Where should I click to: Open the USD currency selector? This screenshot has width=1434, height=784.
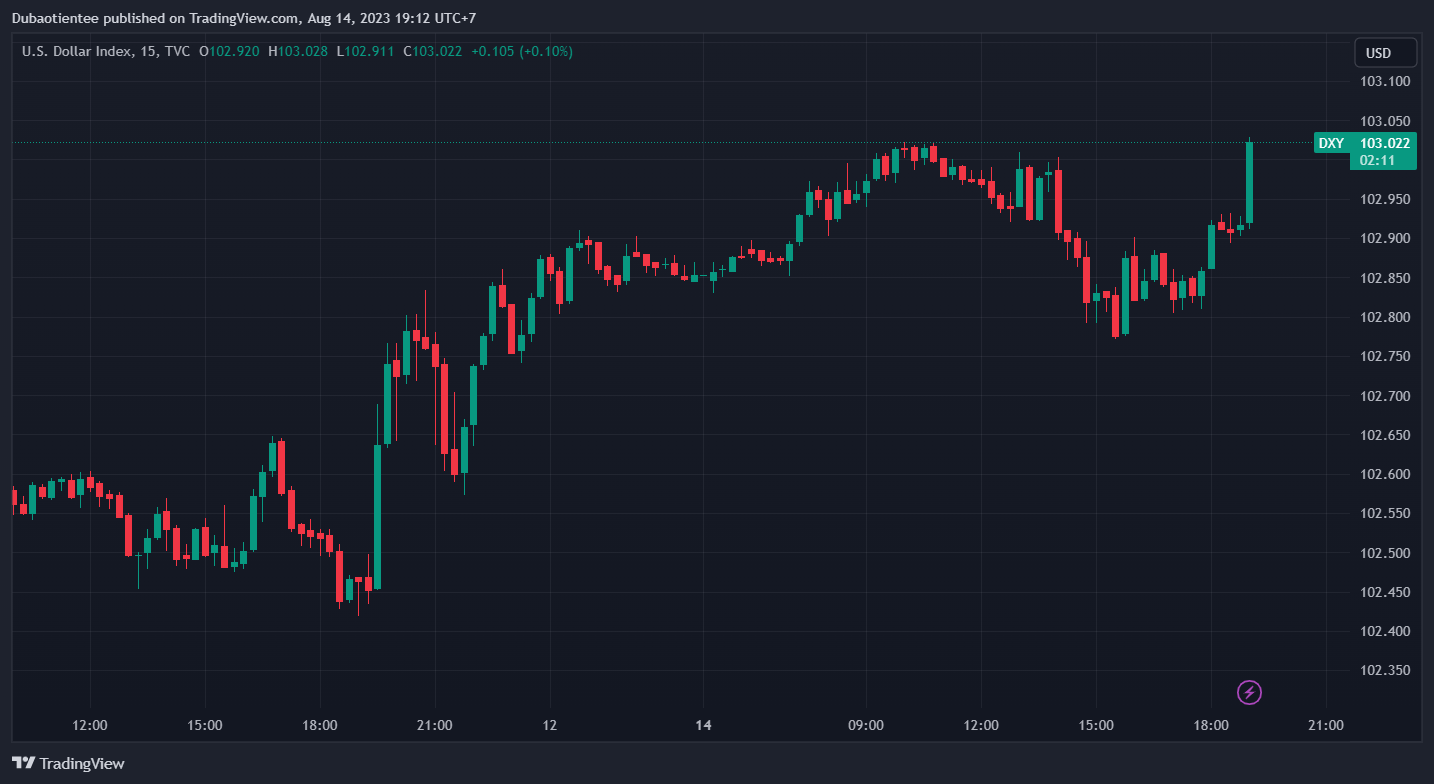(1385, 53)
